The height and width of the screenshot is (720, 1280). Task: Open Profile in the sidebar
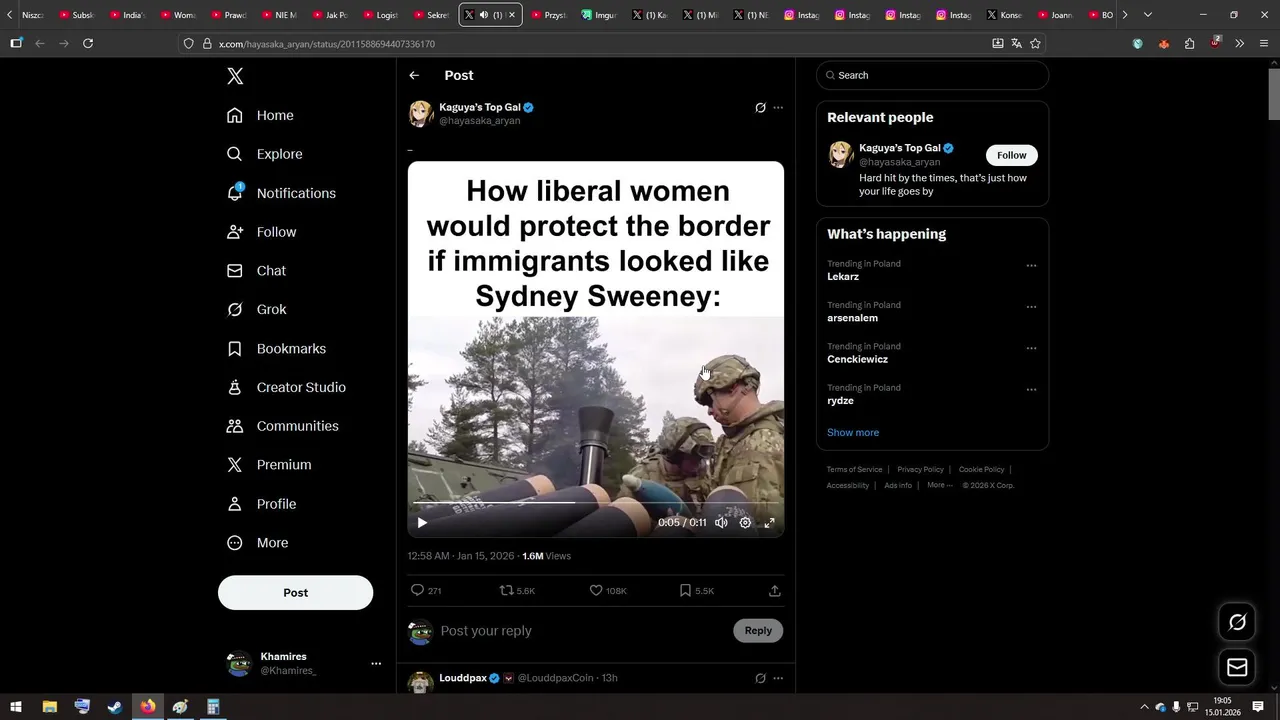(261, 504)
